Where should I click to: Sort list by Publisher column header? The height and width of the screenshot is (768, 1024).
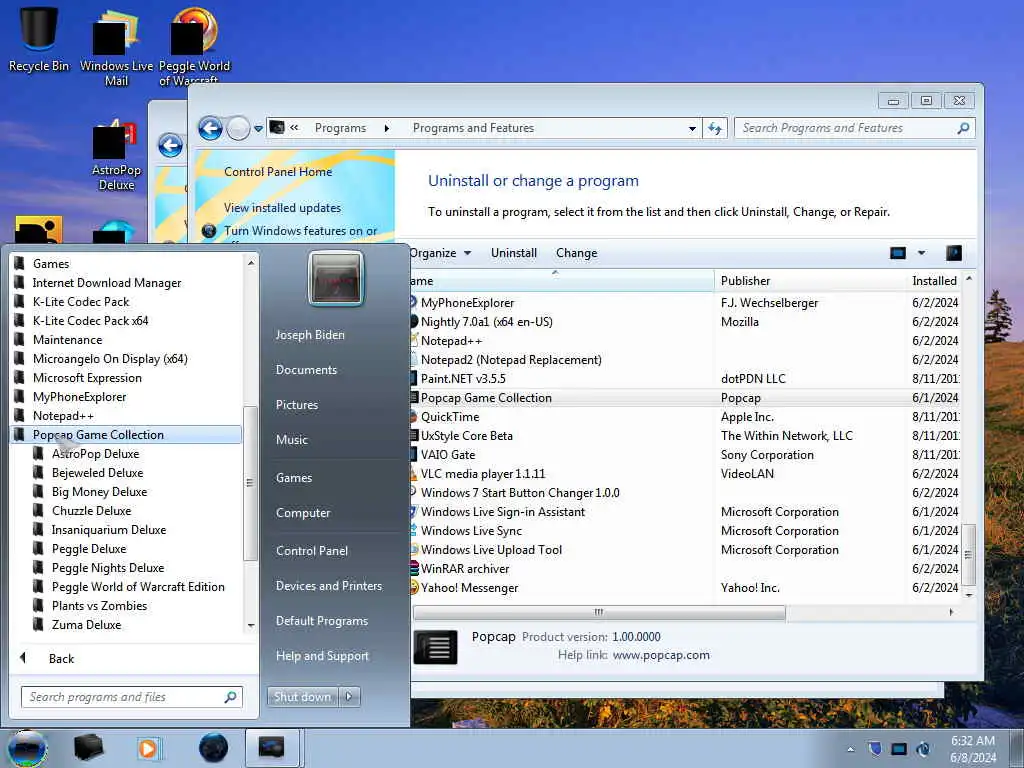[810, 281]
